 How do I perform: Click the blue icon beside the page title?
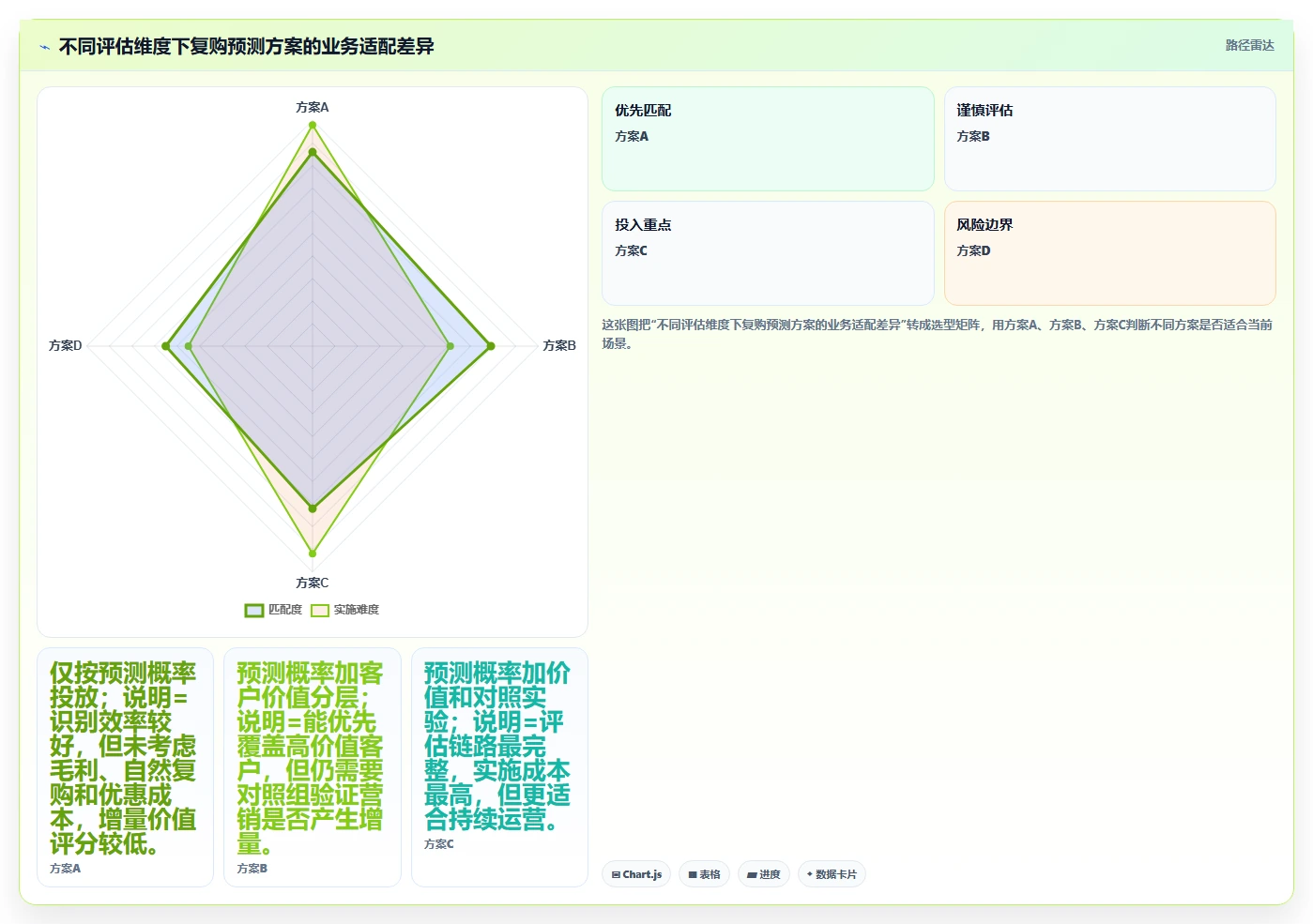[x=44, y=47]
